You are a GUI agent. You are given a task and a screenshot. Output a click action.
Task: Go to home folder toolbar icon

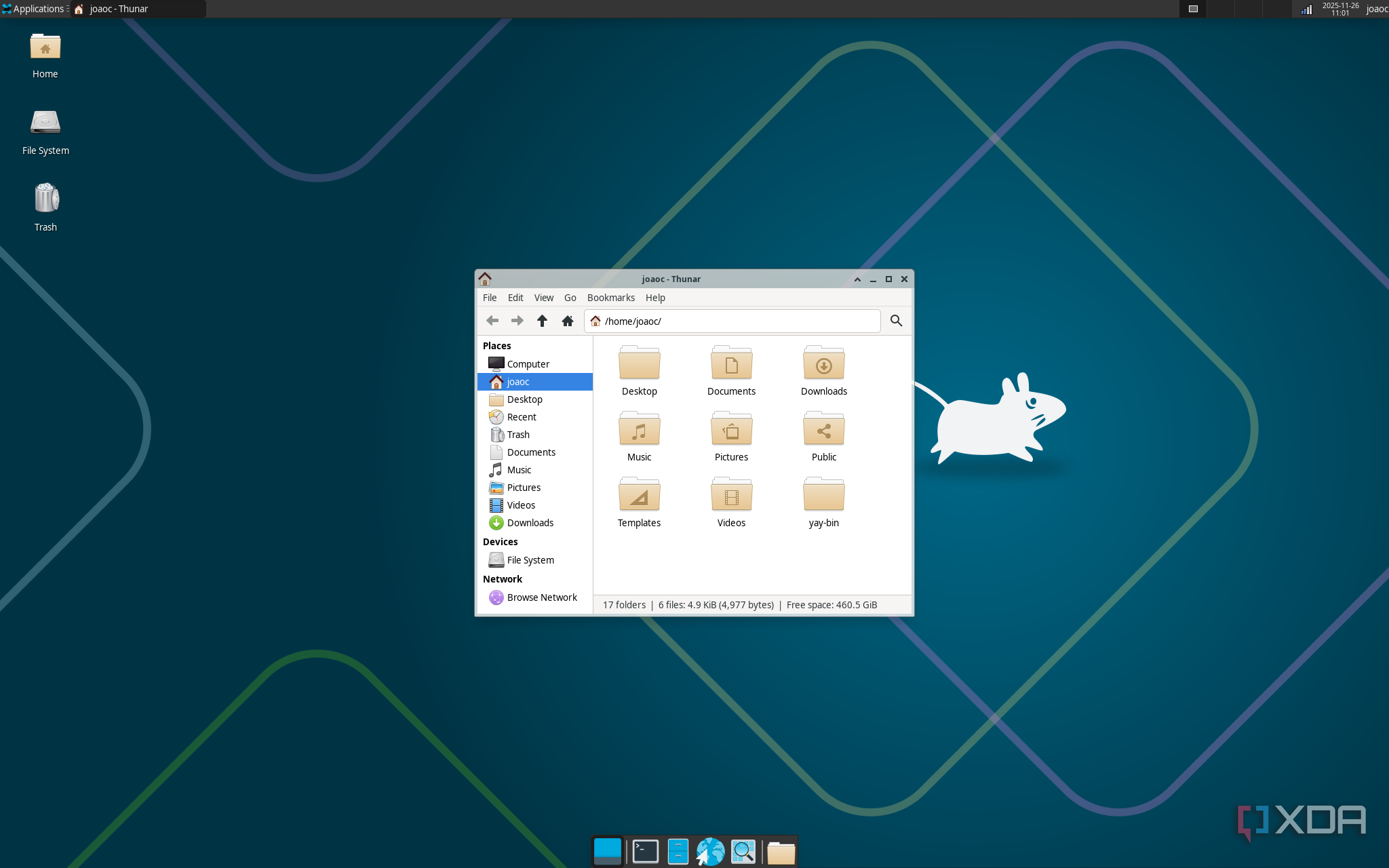click(568, 321)
